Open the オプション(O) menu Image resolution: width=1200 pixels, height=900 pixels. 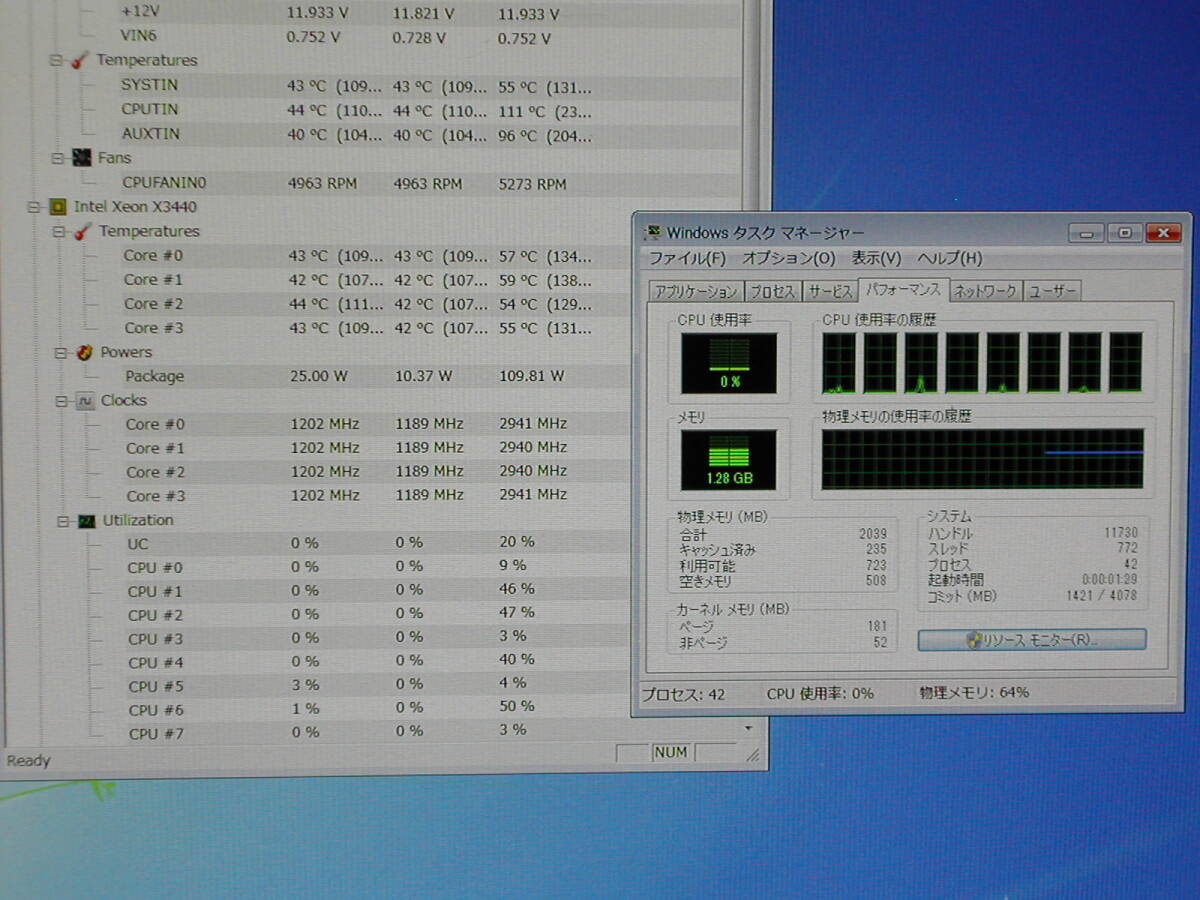(x=789, y=259)
